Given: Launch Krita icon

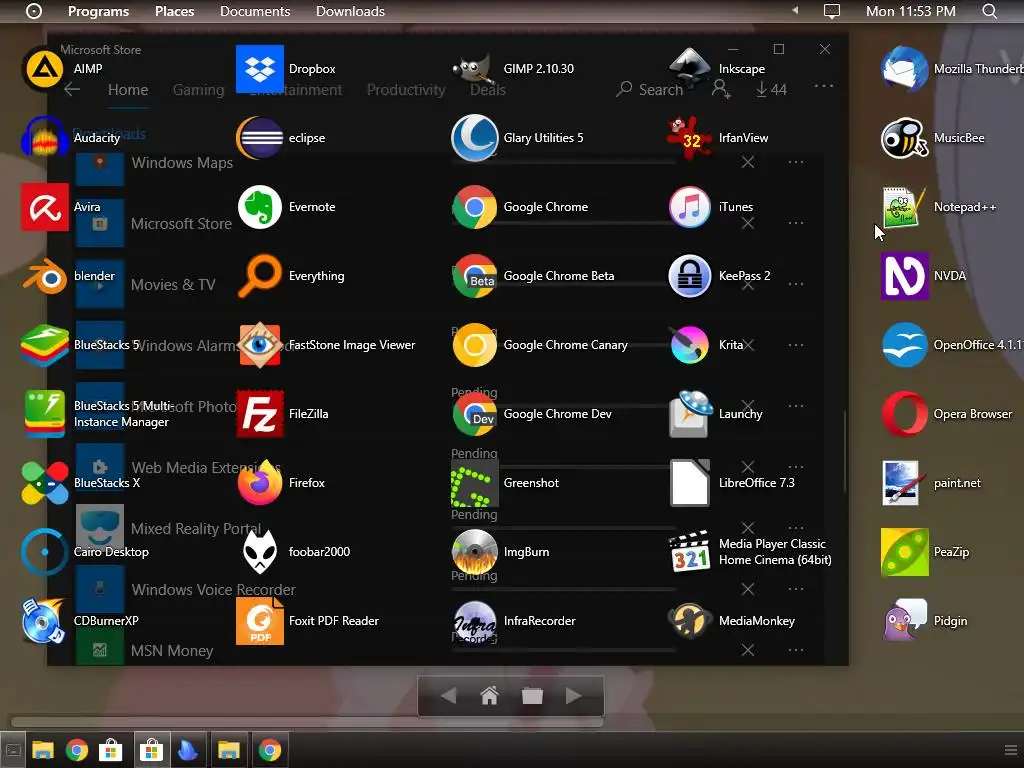Looking at the screenshot, I should [x=690, y=345].
